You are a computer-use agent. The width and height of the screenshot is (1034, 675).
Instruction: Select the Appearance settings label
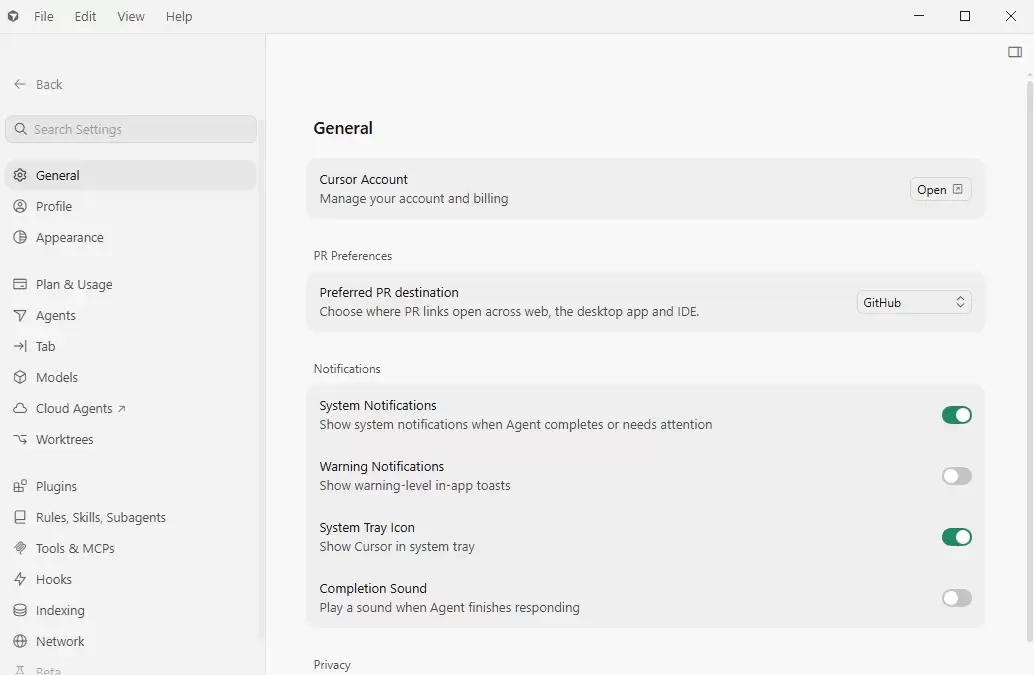[69, 237]
